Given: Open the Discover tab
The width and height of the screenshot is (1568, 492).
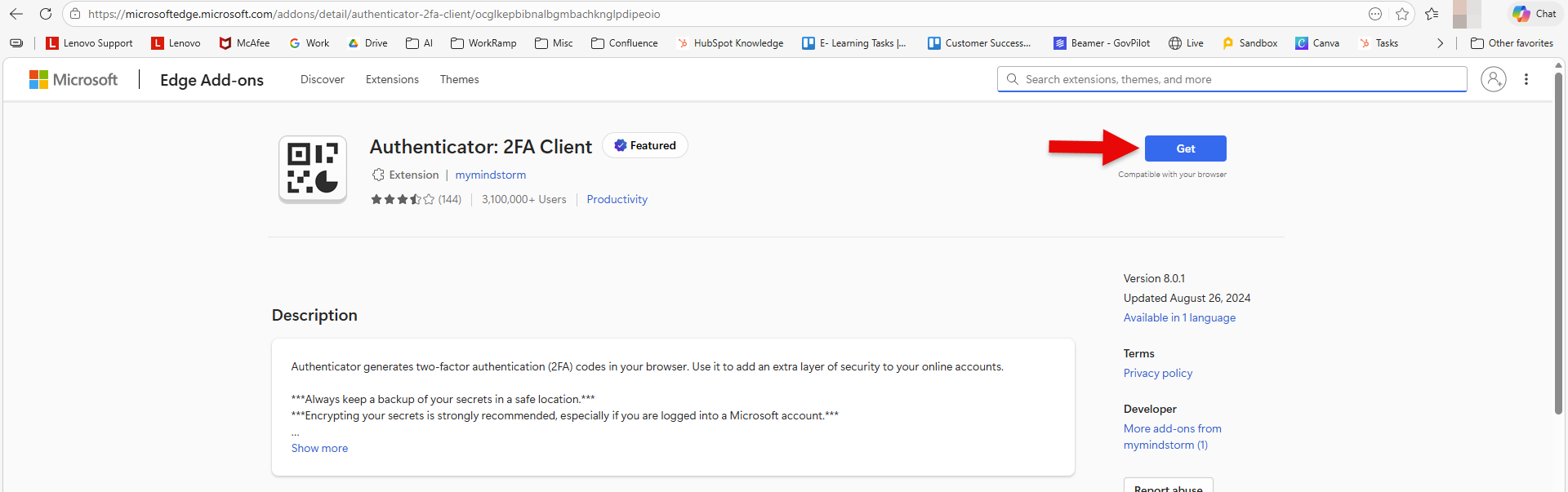Looking at the screenshot, I should click(323, 79).
